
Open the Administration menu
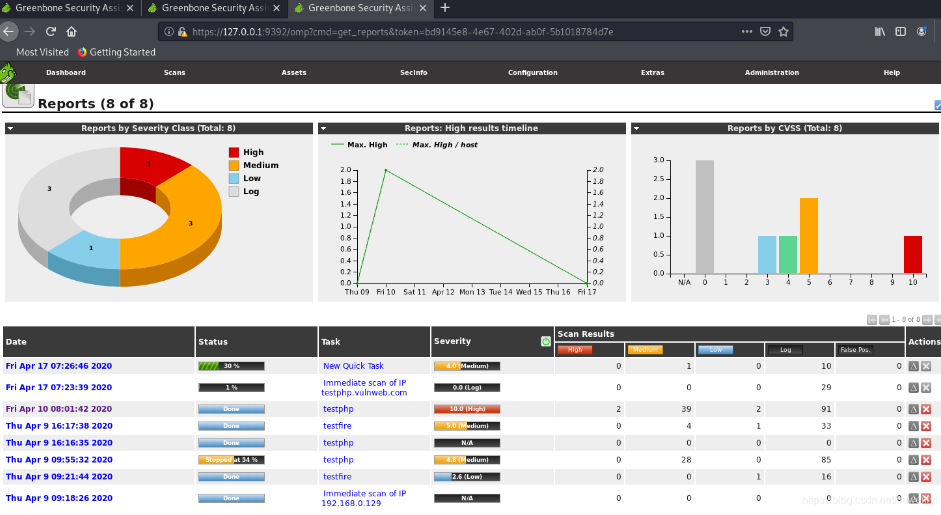pyautogui.click(x=772, y=73)
